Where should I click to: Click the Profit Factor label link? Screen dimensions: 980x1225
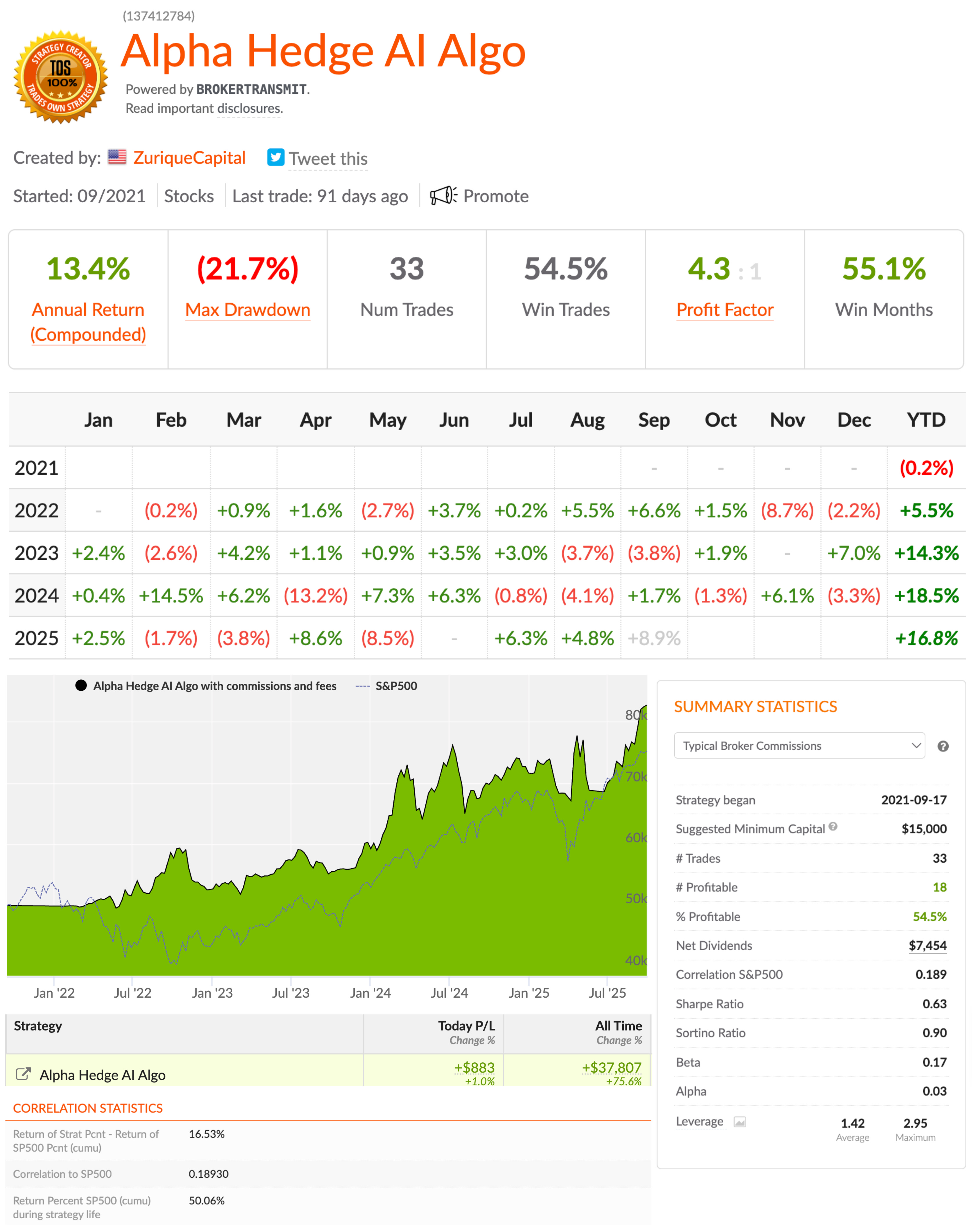[x=724, y=310]
